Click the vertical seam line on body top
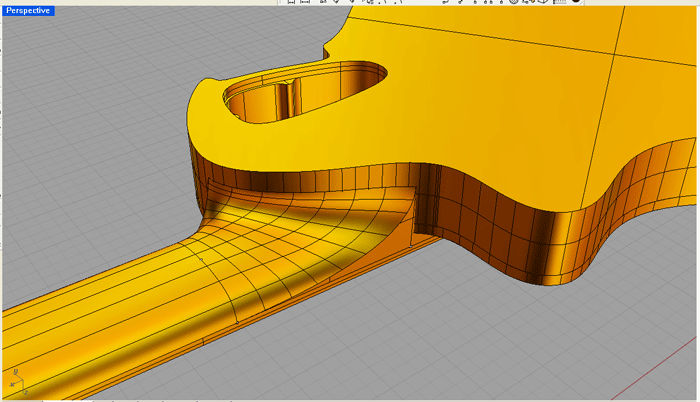 point(604,107)
